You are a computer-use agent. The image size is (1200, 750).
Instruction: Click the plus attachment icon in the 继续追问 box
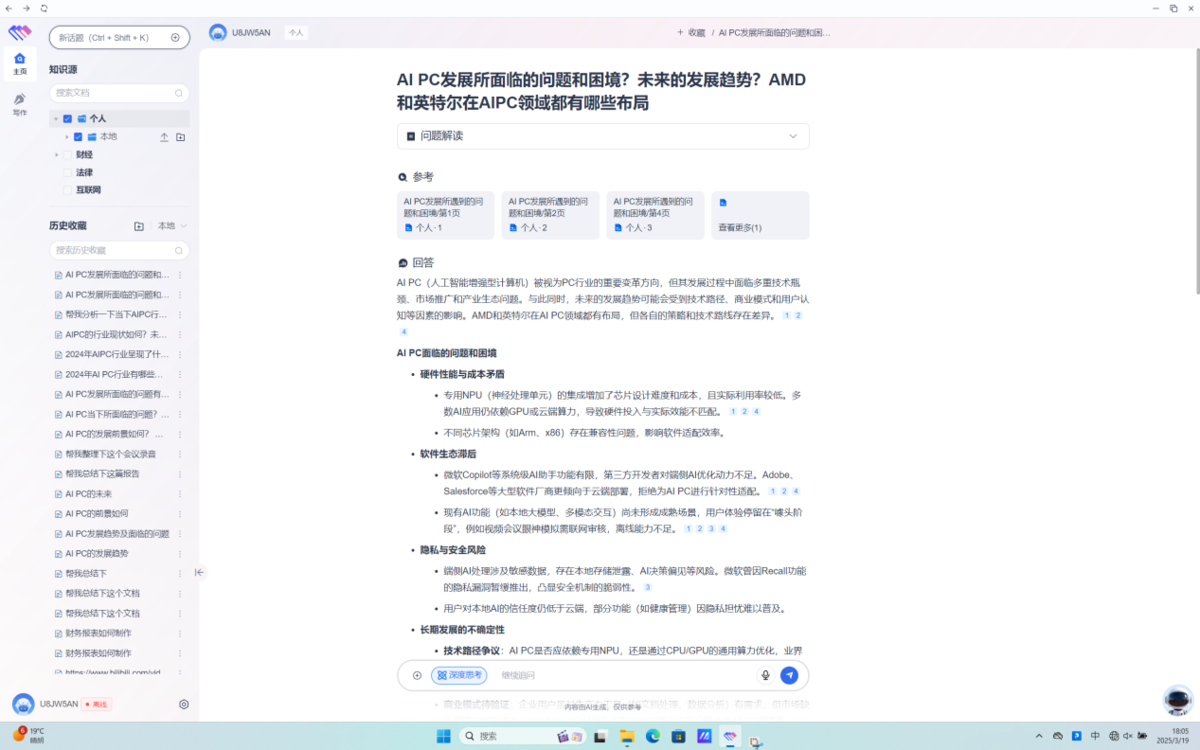click(417, 675)
